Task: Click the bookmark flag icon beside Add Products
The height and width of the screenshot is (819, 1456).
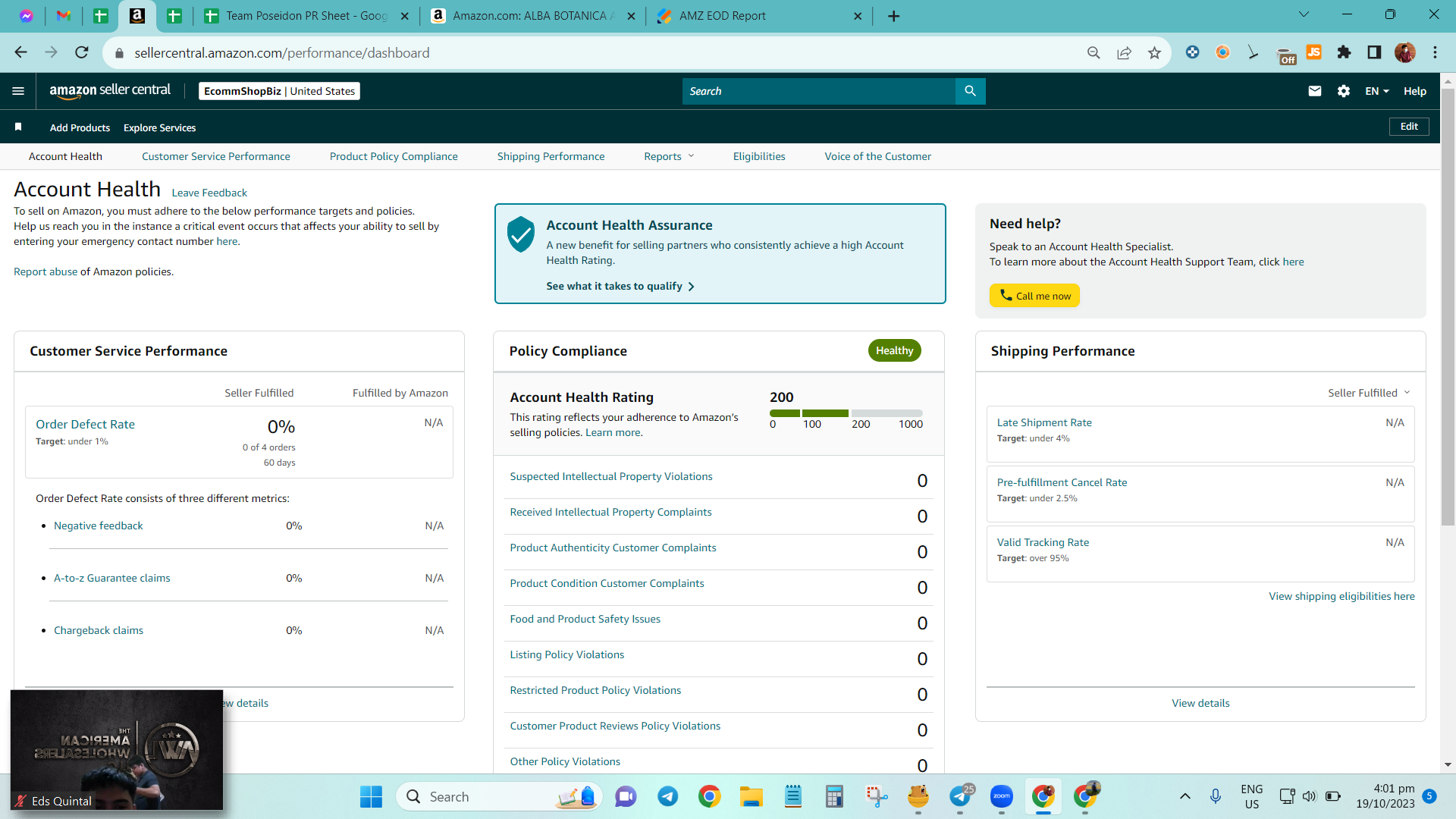Action: tap(18, 127)
